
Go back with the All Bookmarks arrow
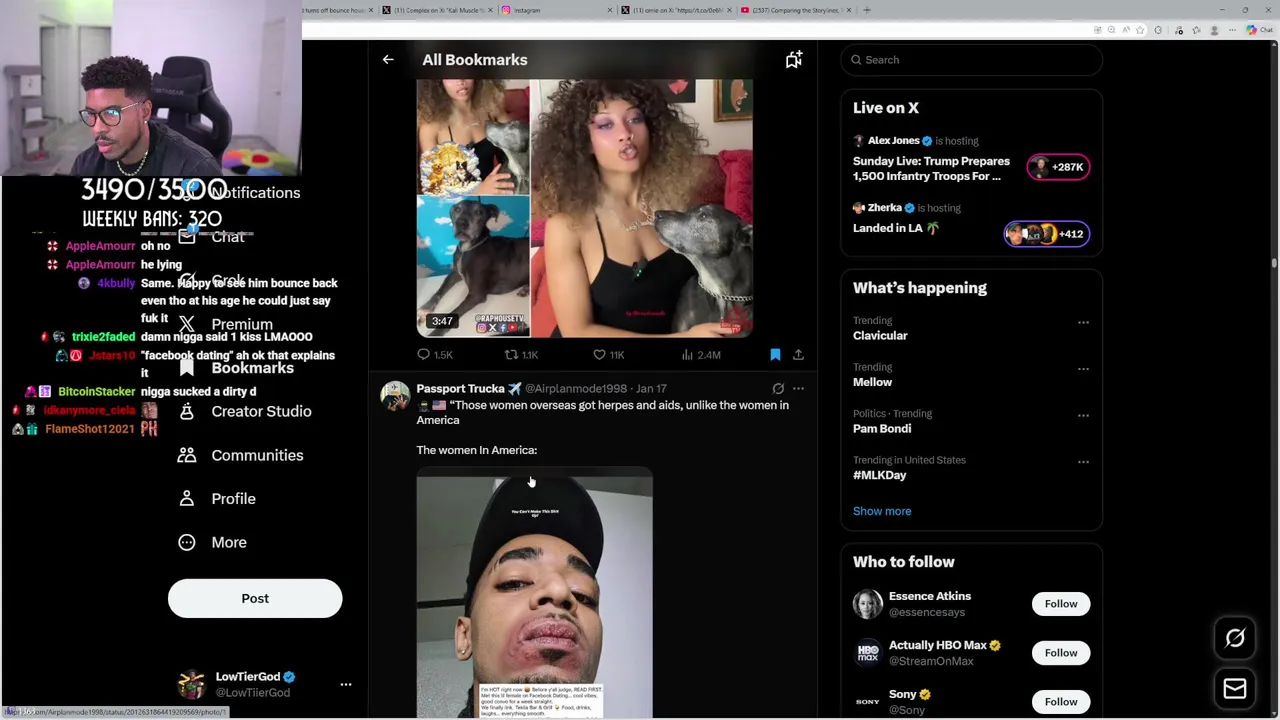coord(388,60)
